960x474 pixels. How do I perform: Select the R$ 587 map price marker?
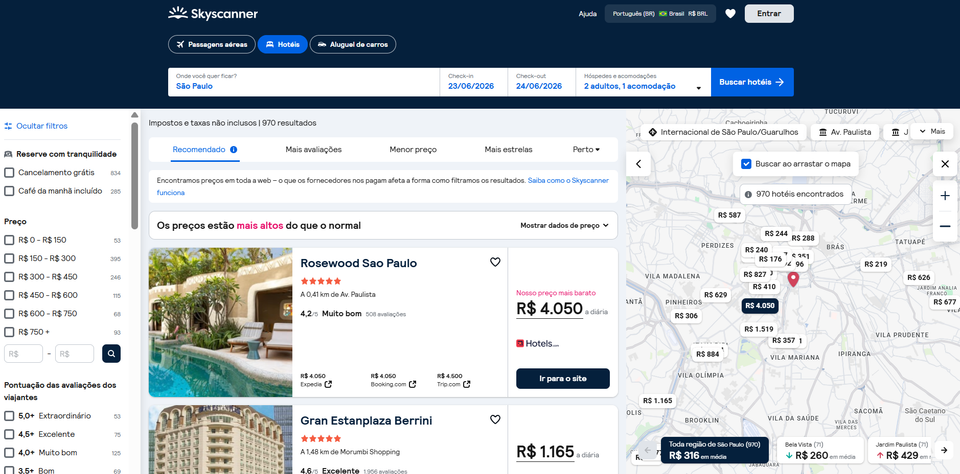(x=729, y=215)
